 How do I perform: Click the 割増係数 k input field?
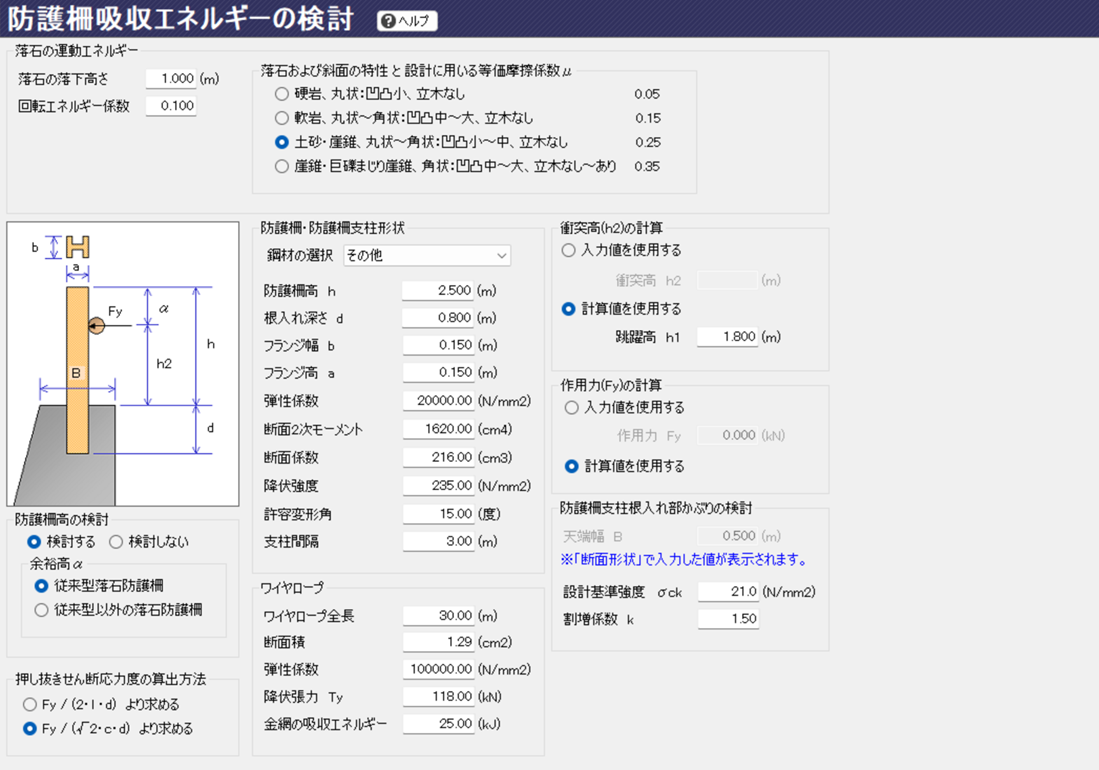click(x=727, y=619)
